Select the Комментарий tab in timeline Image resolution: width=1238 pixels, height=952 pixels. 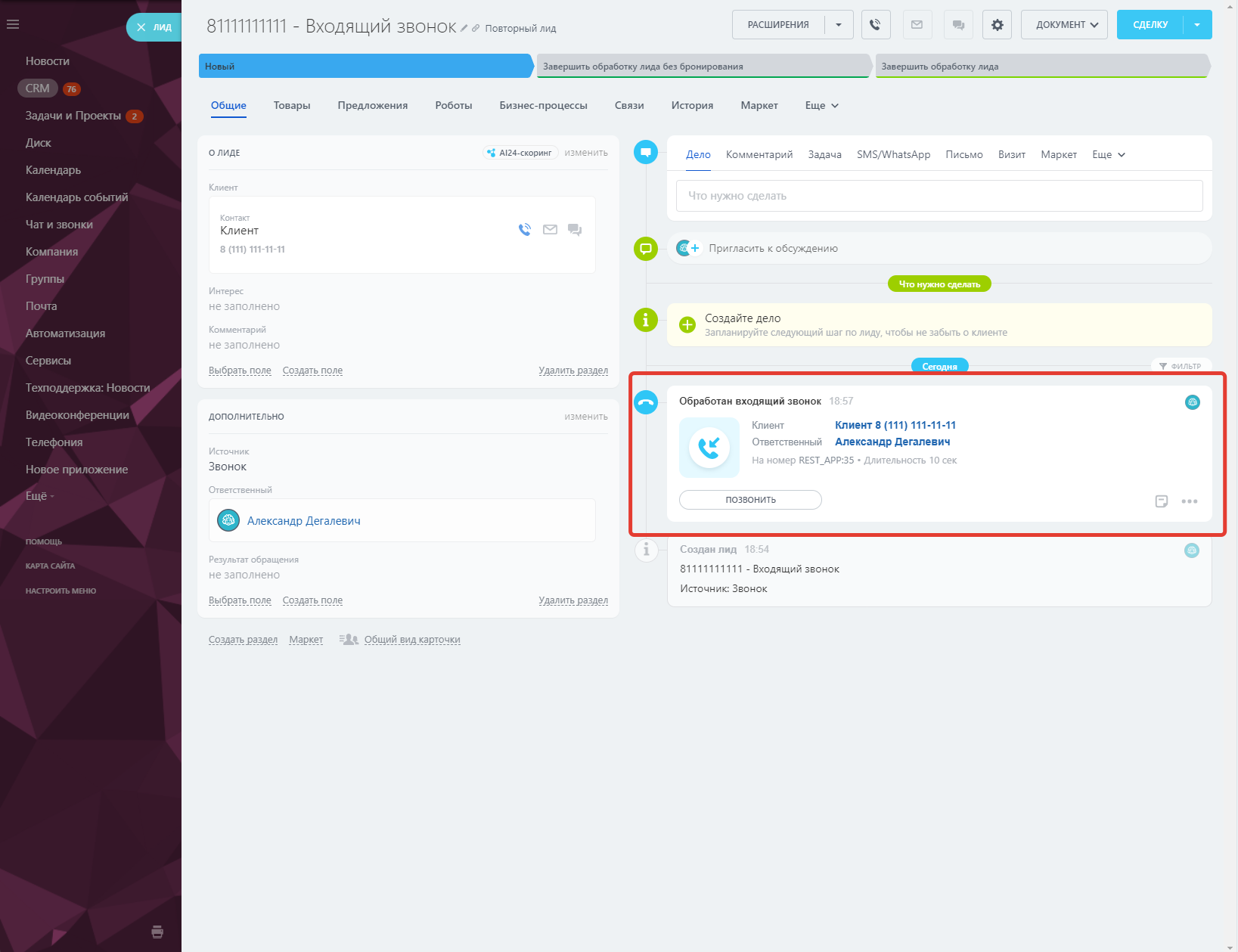tap(759, 155)
